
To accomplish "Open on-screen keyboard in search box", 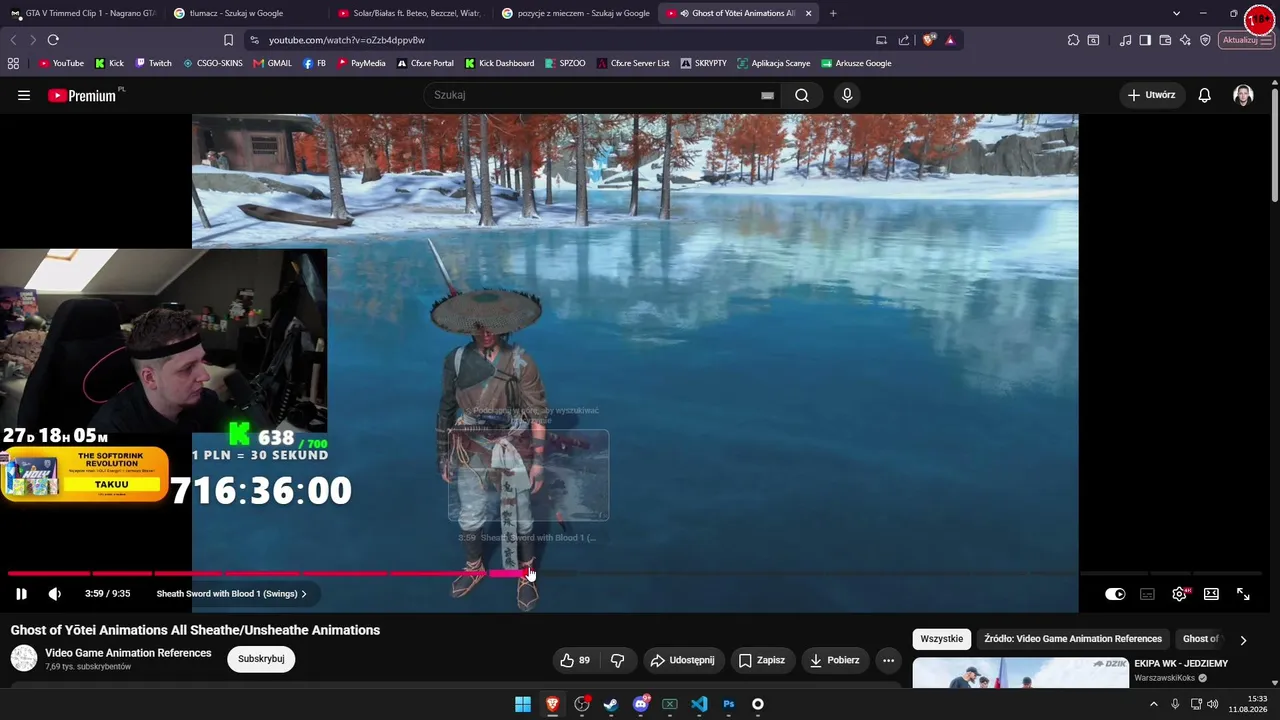I will click(767, 95).
